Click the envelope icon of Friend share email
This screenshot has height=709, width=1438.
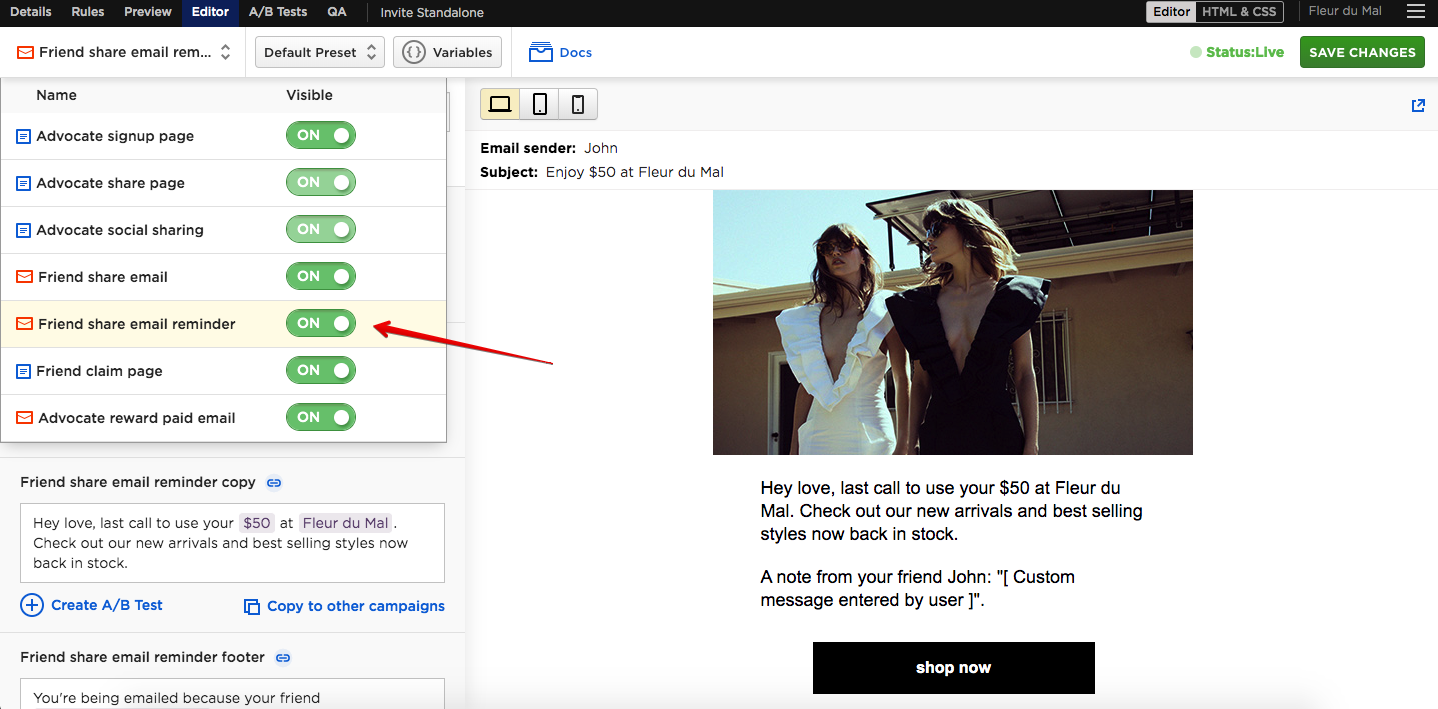(25, 277)
